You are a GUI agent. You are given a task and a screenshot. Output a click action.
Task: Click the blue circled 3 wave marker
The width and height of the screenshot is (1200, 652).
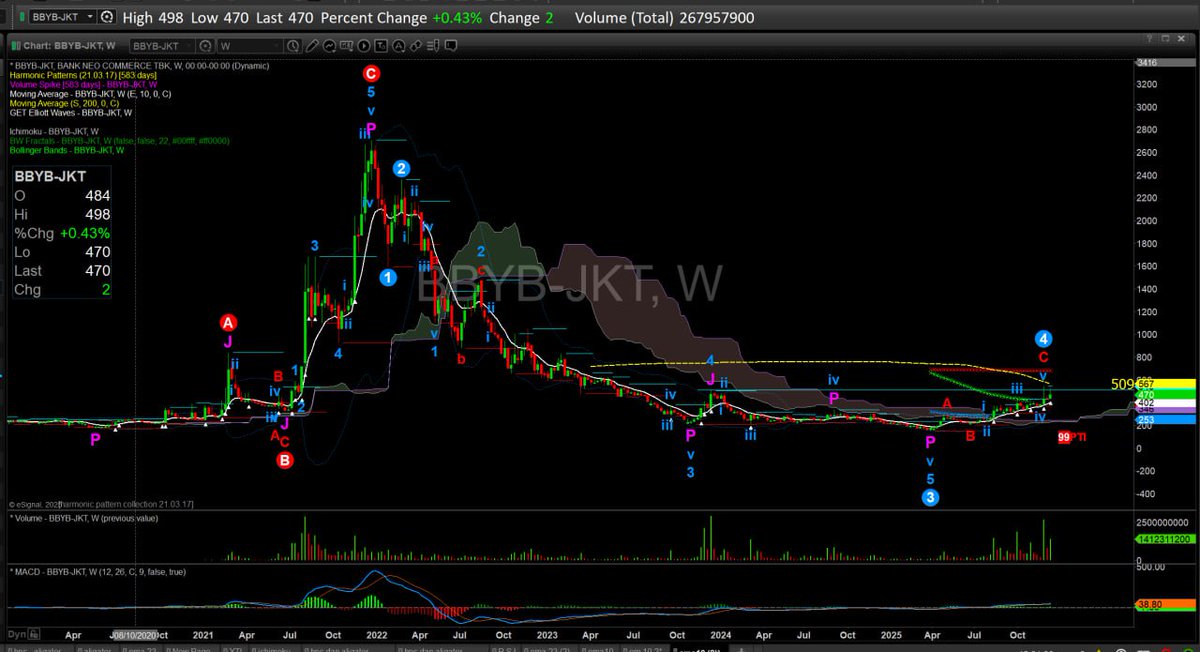[x=931, y=498]
